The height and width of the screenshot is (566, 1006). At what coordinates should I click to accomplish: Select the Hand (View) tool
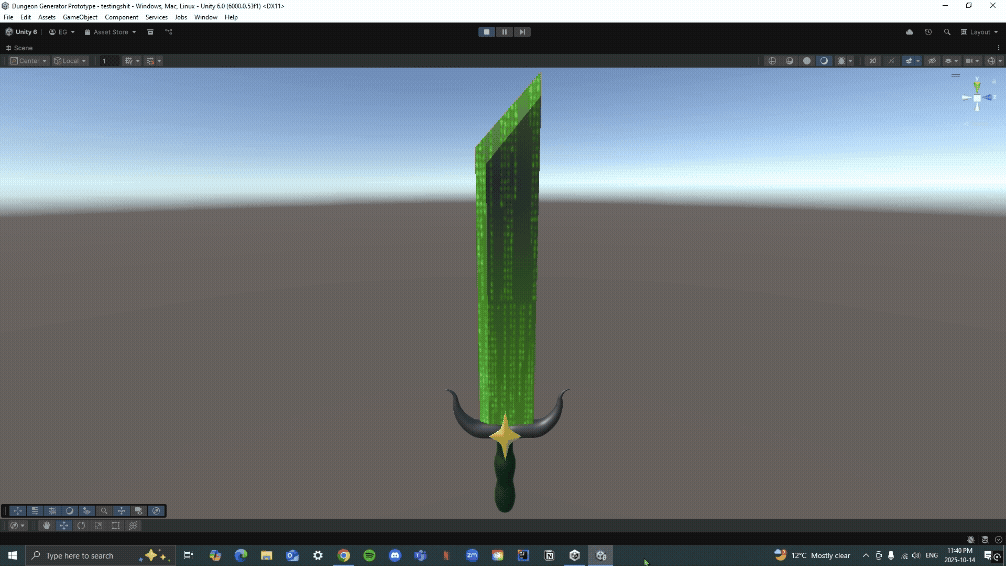(x=46, y=526)
